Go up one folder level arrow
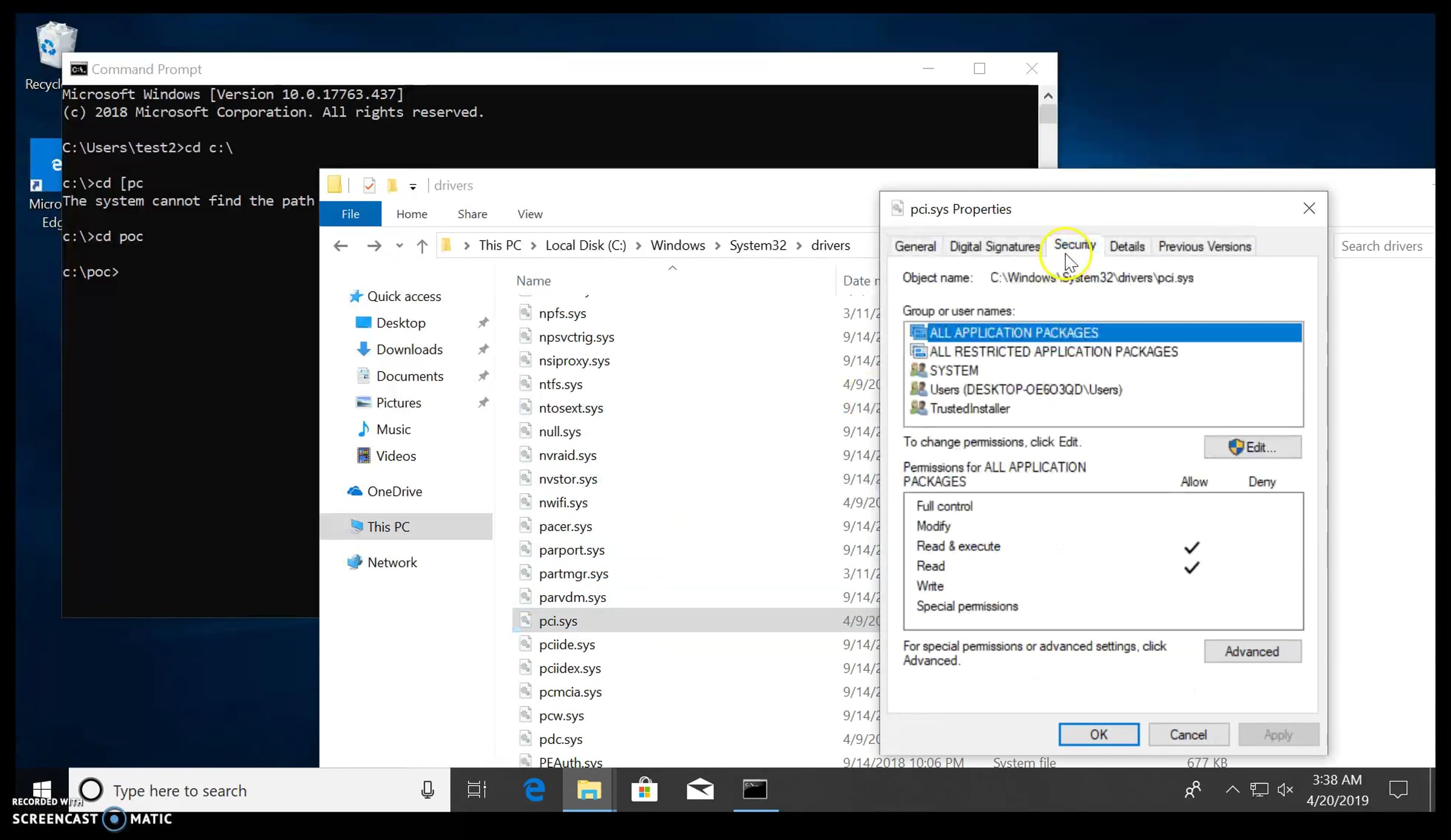This screenshot has width=1451, height=840. tap(422, 246)
